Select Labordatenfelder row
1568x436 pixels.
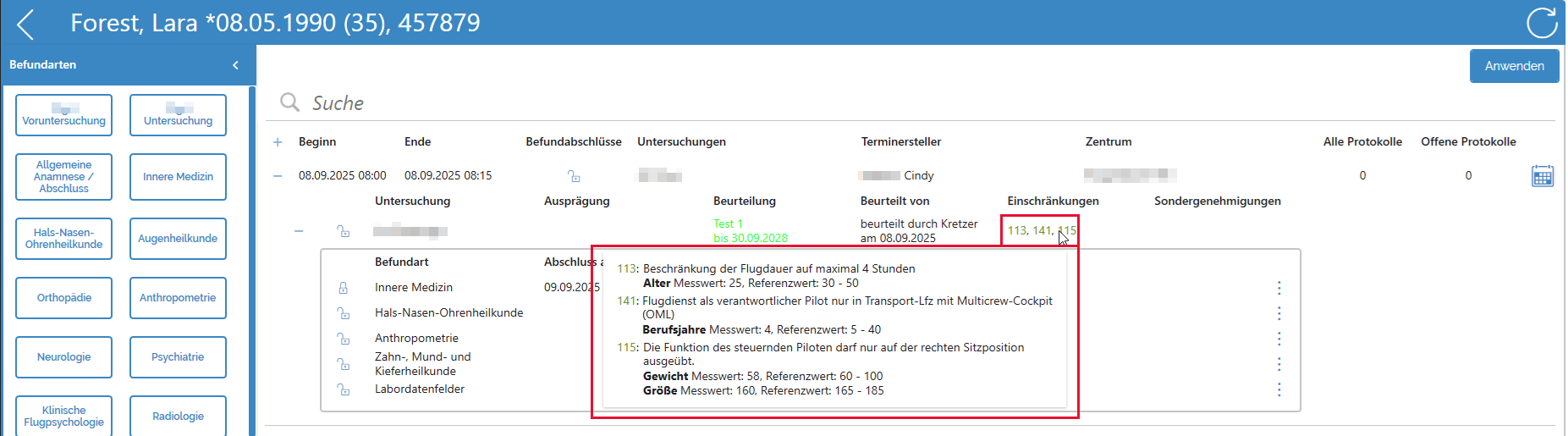pyautogui.click(x=420, y=389)
